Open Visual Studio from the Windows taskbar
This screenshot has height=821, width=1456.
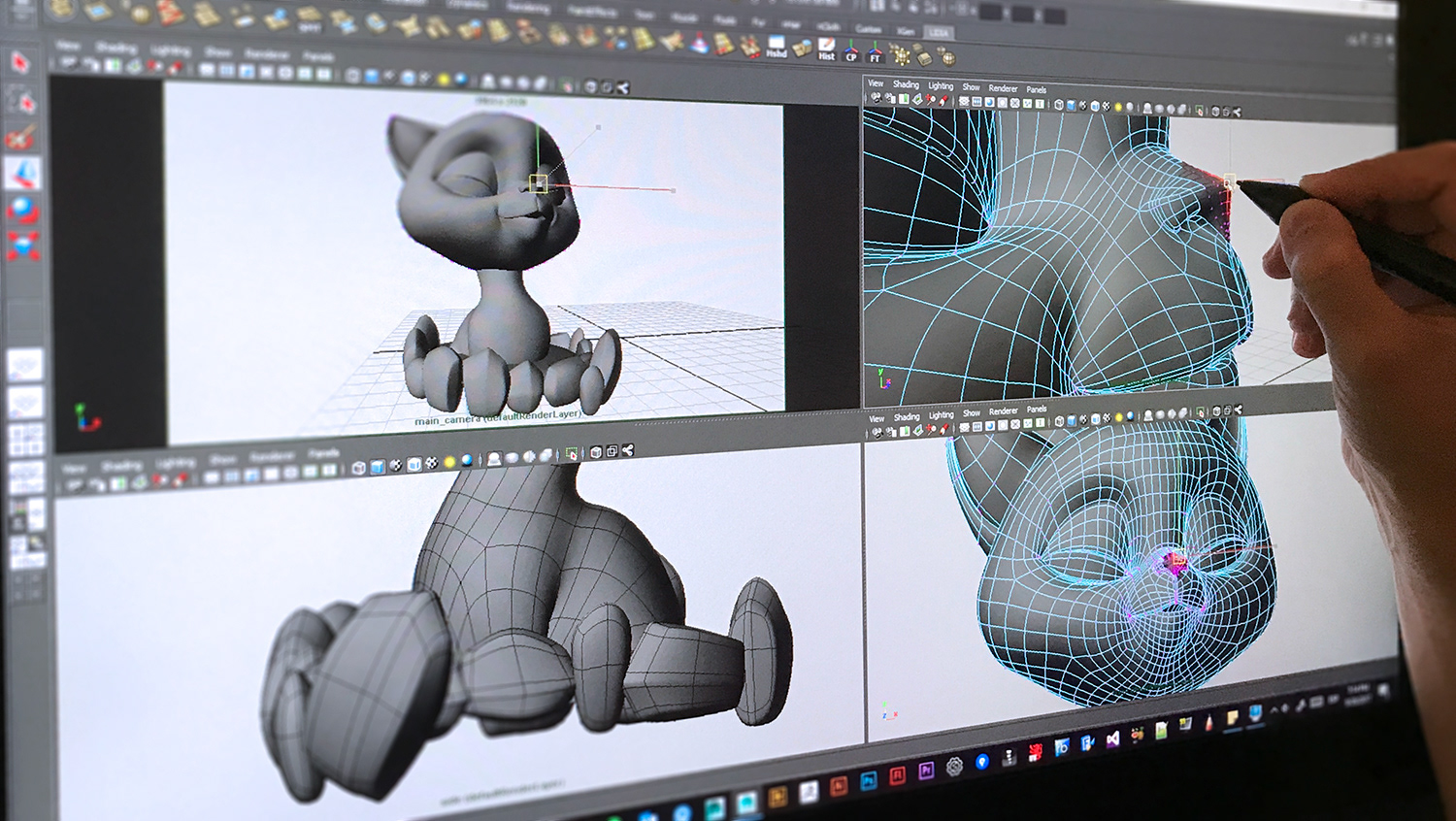point(1113,739)
